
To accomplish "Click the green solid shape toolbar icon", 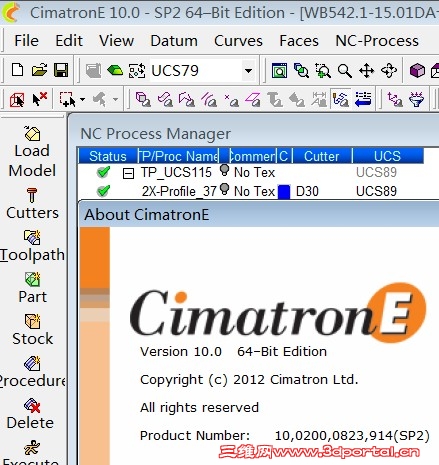I will 115,70.
